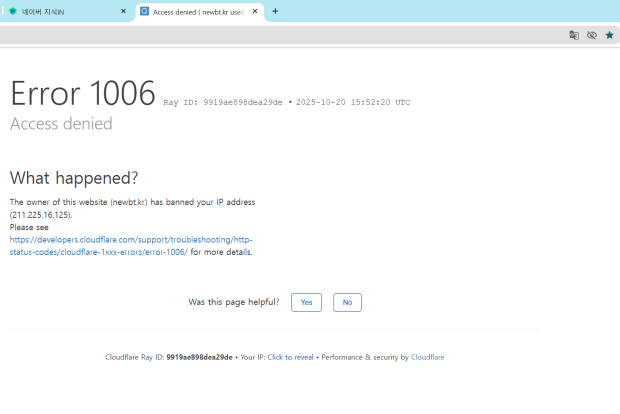Close the Access denied tab

pos(255,11)
